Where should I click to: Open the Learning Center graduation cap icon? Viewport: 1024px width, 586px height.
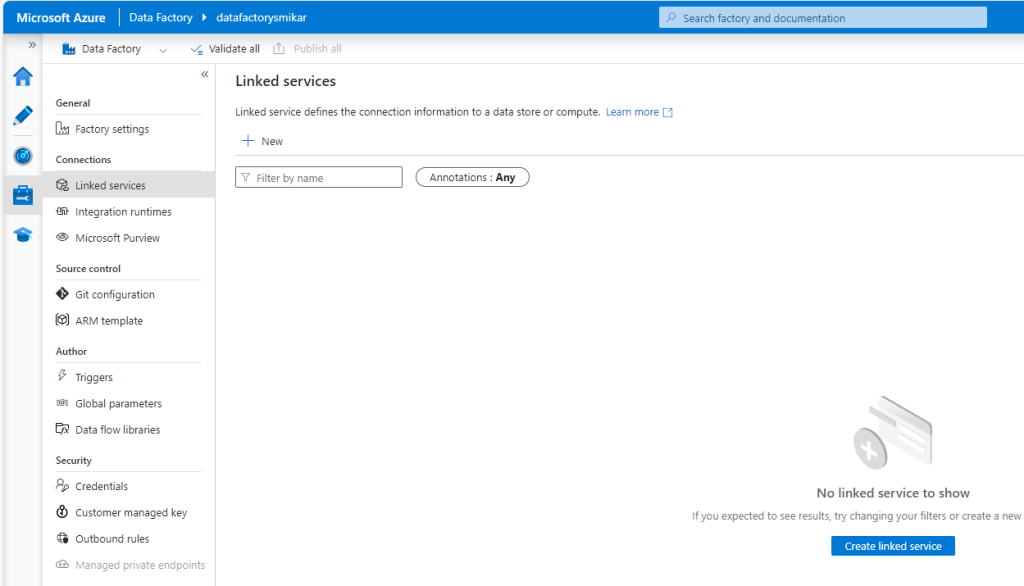click(23, 235)
